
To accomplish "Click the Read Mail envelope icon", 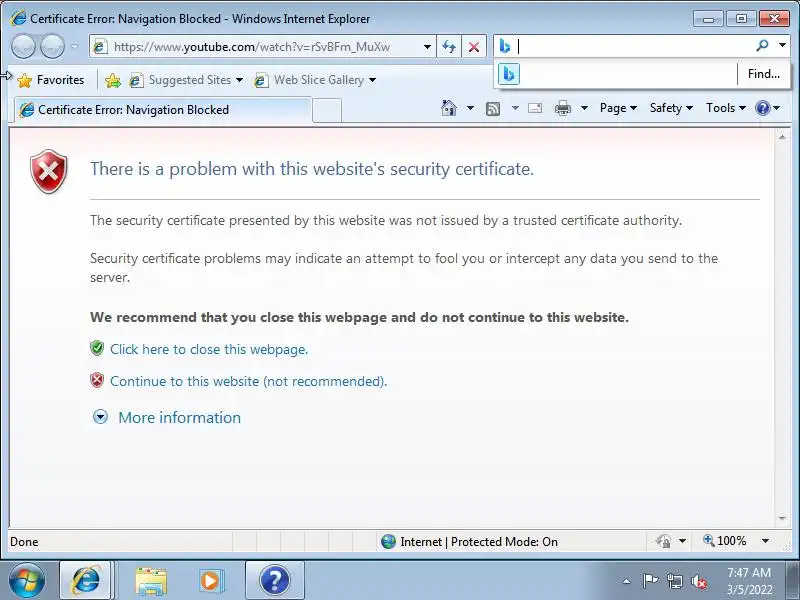I will pyautogui.click(x=535, y=108).
